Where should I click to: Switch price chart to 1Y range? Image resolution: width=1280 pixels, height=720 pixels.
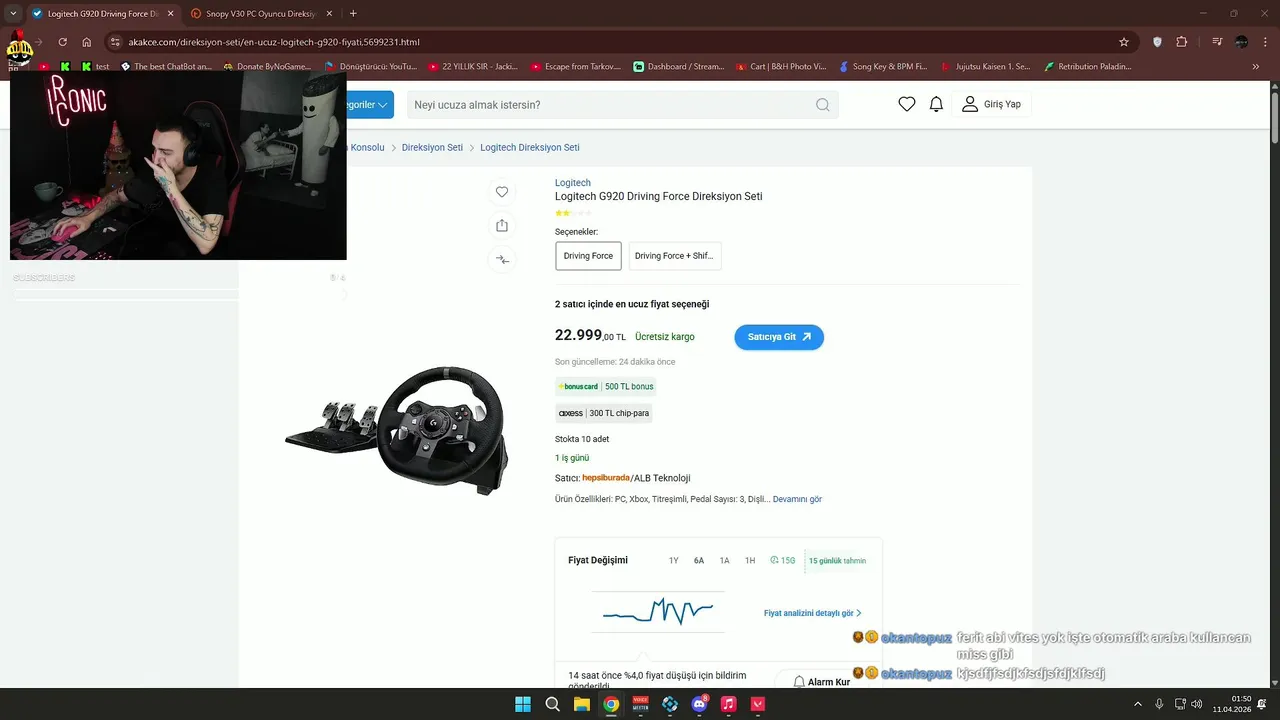coord(673,561)
